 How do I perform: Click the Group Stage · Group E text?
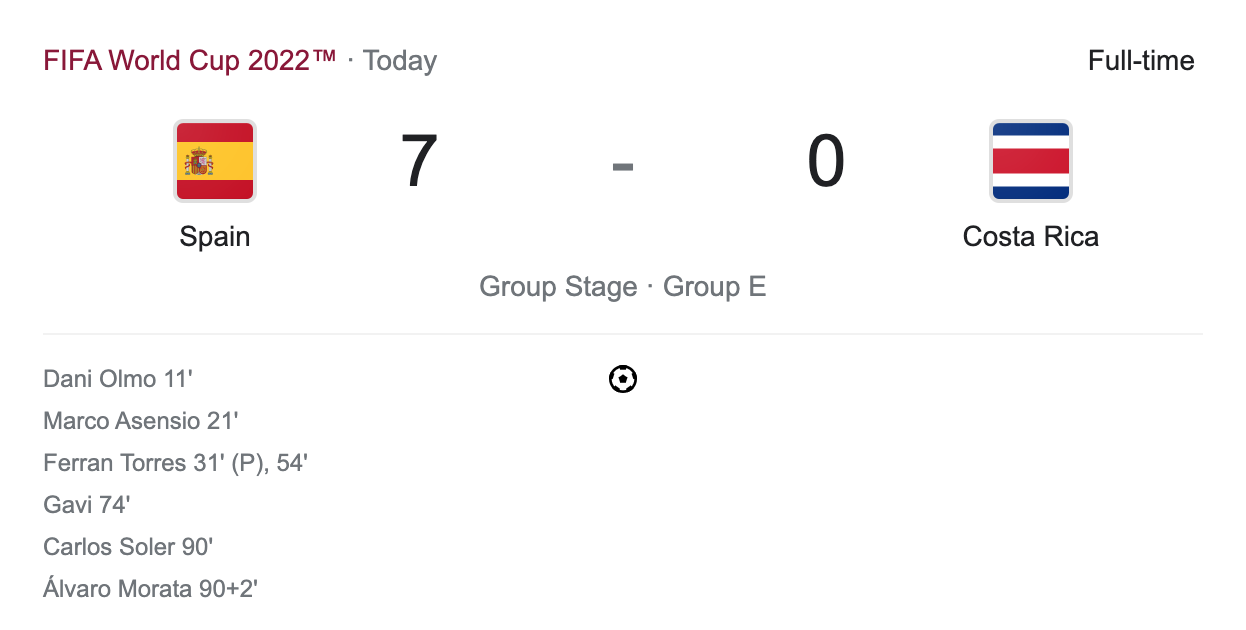tap(622, 287)
